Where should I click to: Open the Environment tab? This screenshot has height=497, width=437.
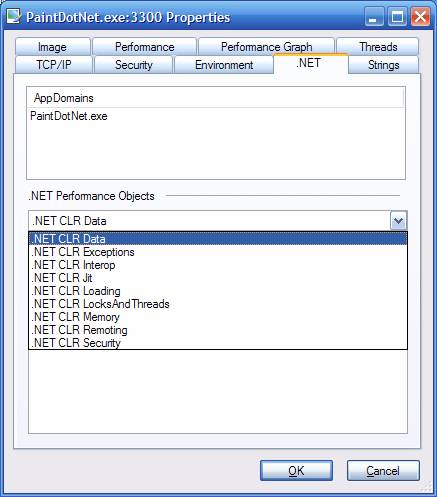click(224, 65)
